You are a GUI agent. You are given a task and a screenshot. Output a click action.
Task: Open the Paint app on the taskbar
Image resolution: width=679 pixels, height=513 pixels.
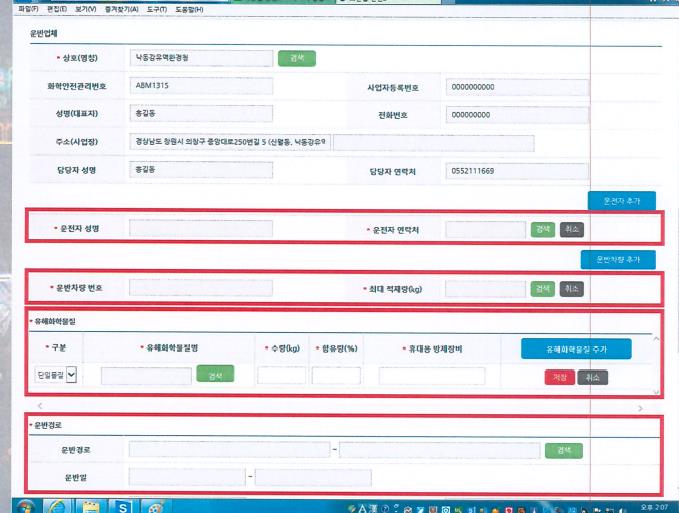(155, 507)
